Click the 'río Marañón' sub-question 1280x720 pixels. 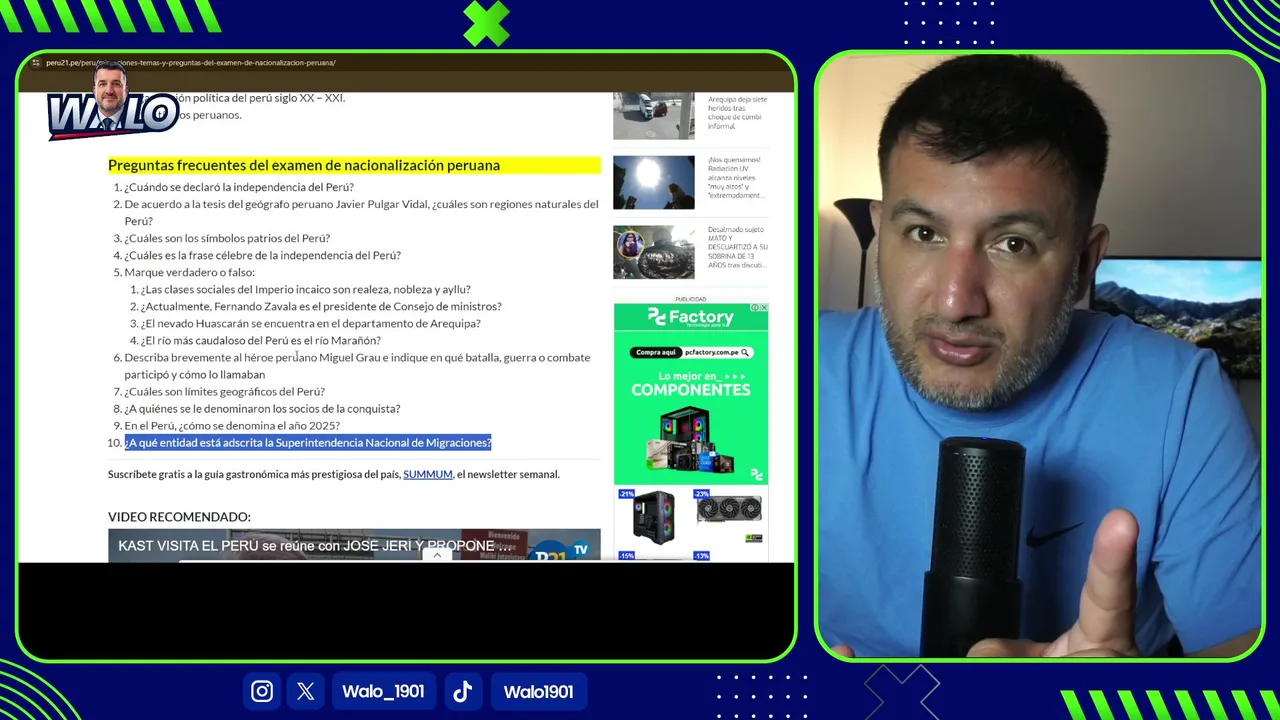[x=260, y=340]
